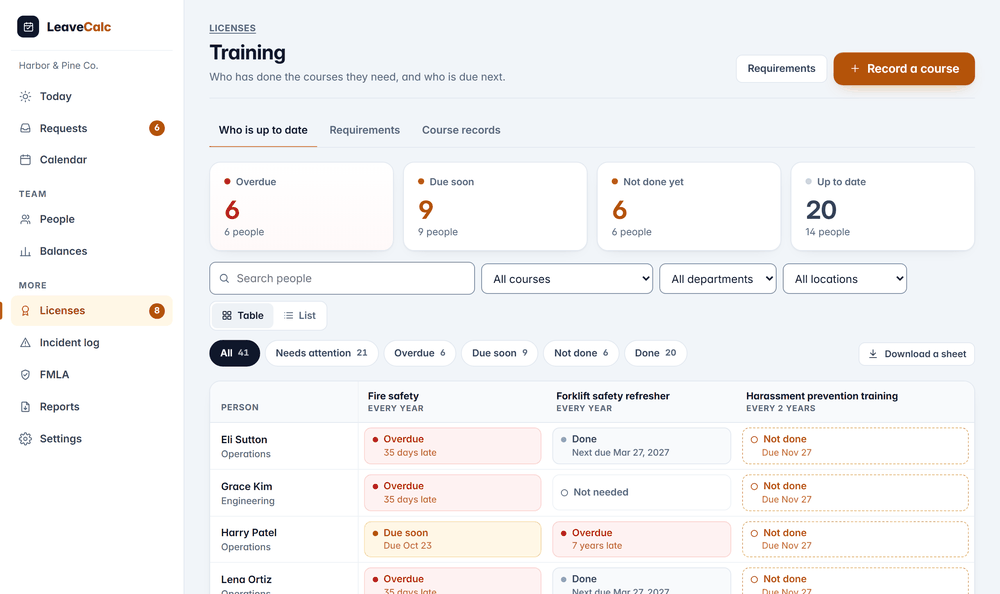Click Lena Ortiz's name
This screenshot has width=1000, height=594.
pos(246,579)
